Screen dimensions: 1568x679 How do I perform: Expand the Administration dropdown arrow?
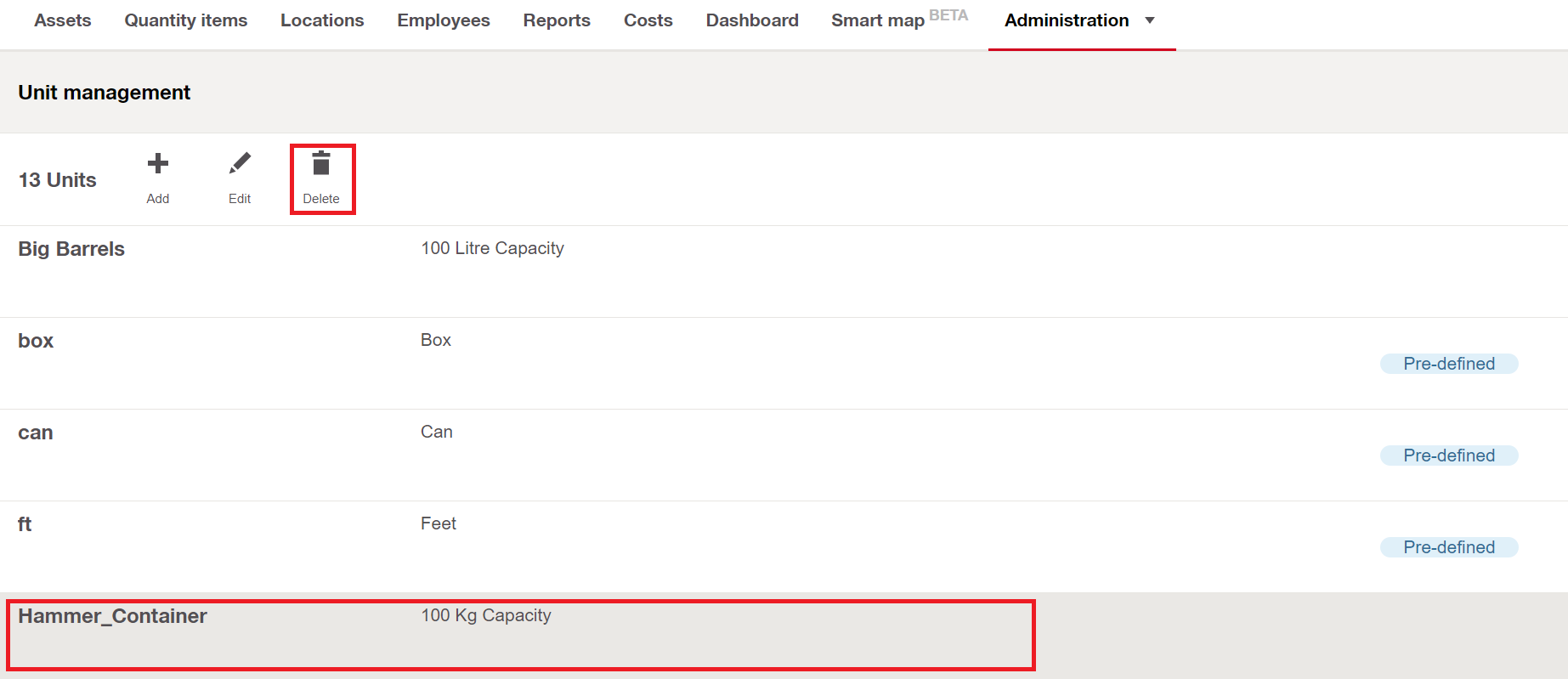pos(1150,20)
